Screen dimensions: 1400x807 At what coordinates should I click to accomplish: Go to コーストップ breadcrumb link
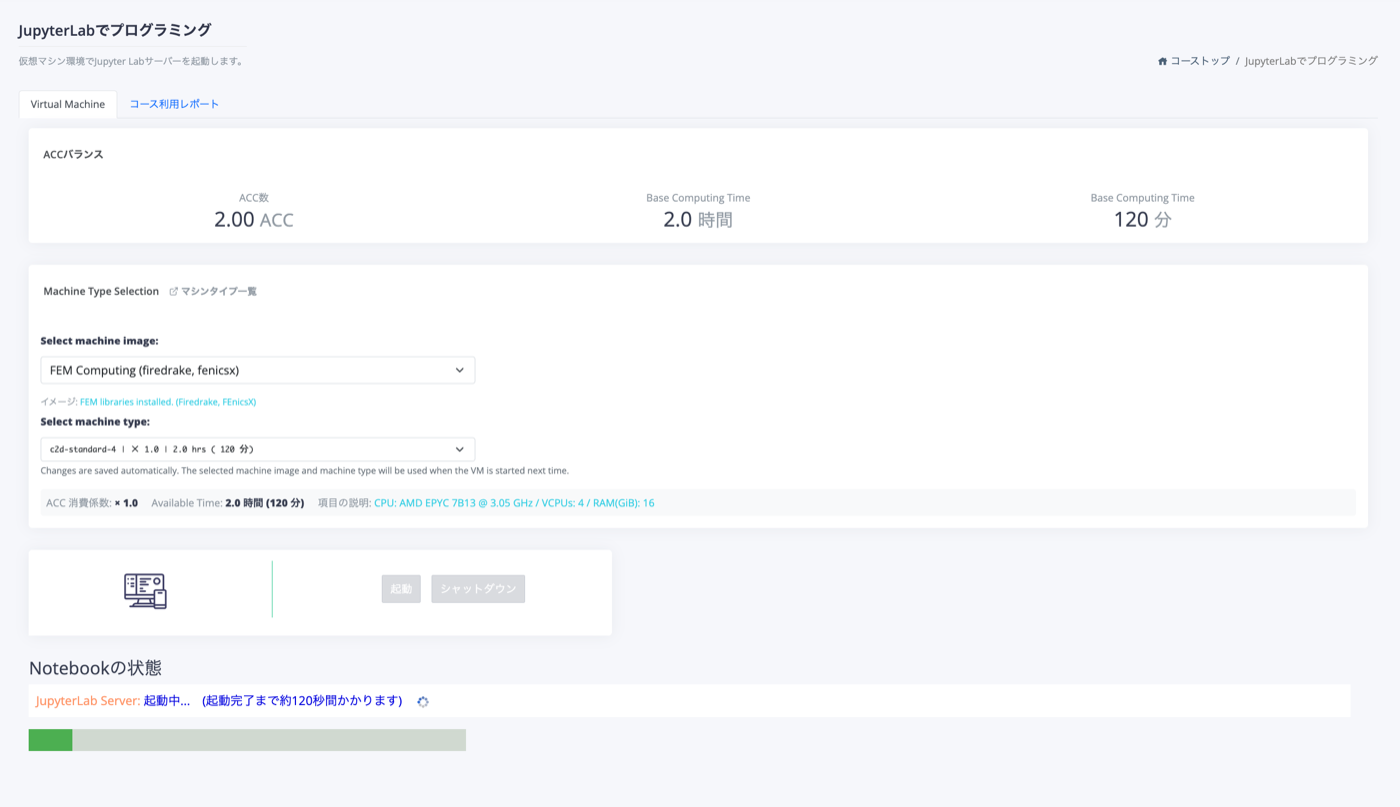coord(1200,61)
